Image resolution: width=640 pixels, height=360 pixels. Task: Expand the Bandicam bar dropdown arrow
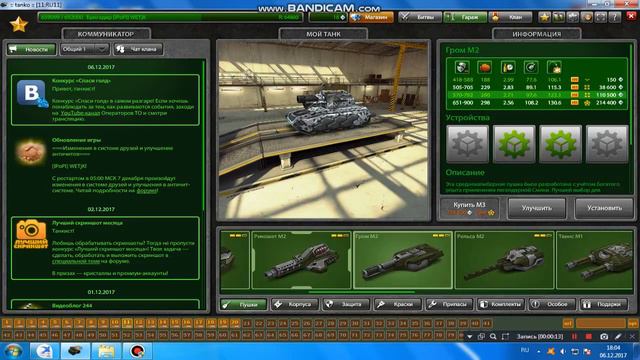(x=470, y=337)
